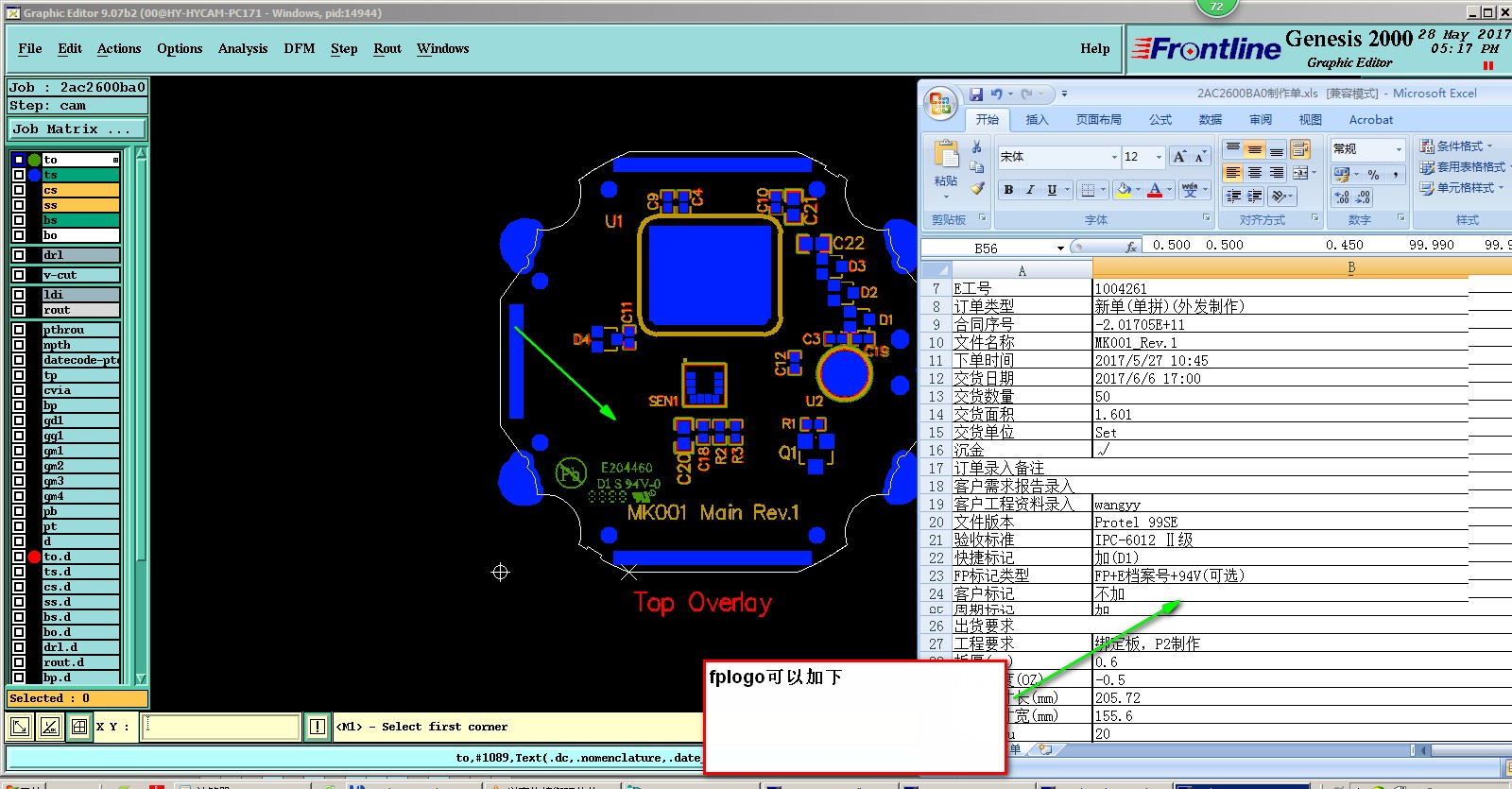The width and height of the screenshot is (1512, 789).
Task: Toggle Bold formatting in Excel
Action: (1008, 190)
